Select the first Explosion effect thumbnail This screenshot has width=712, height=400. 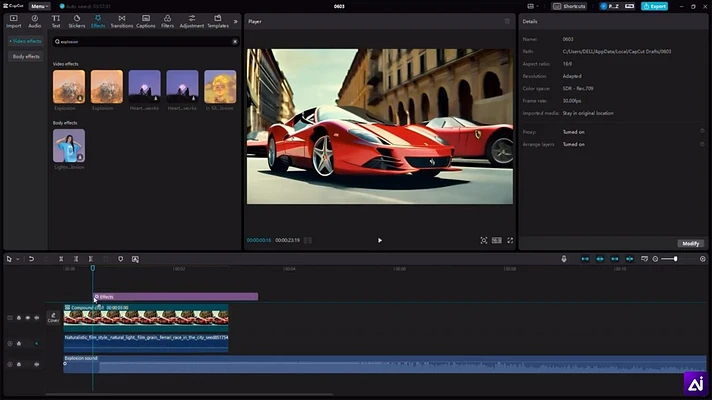point(69,87)
